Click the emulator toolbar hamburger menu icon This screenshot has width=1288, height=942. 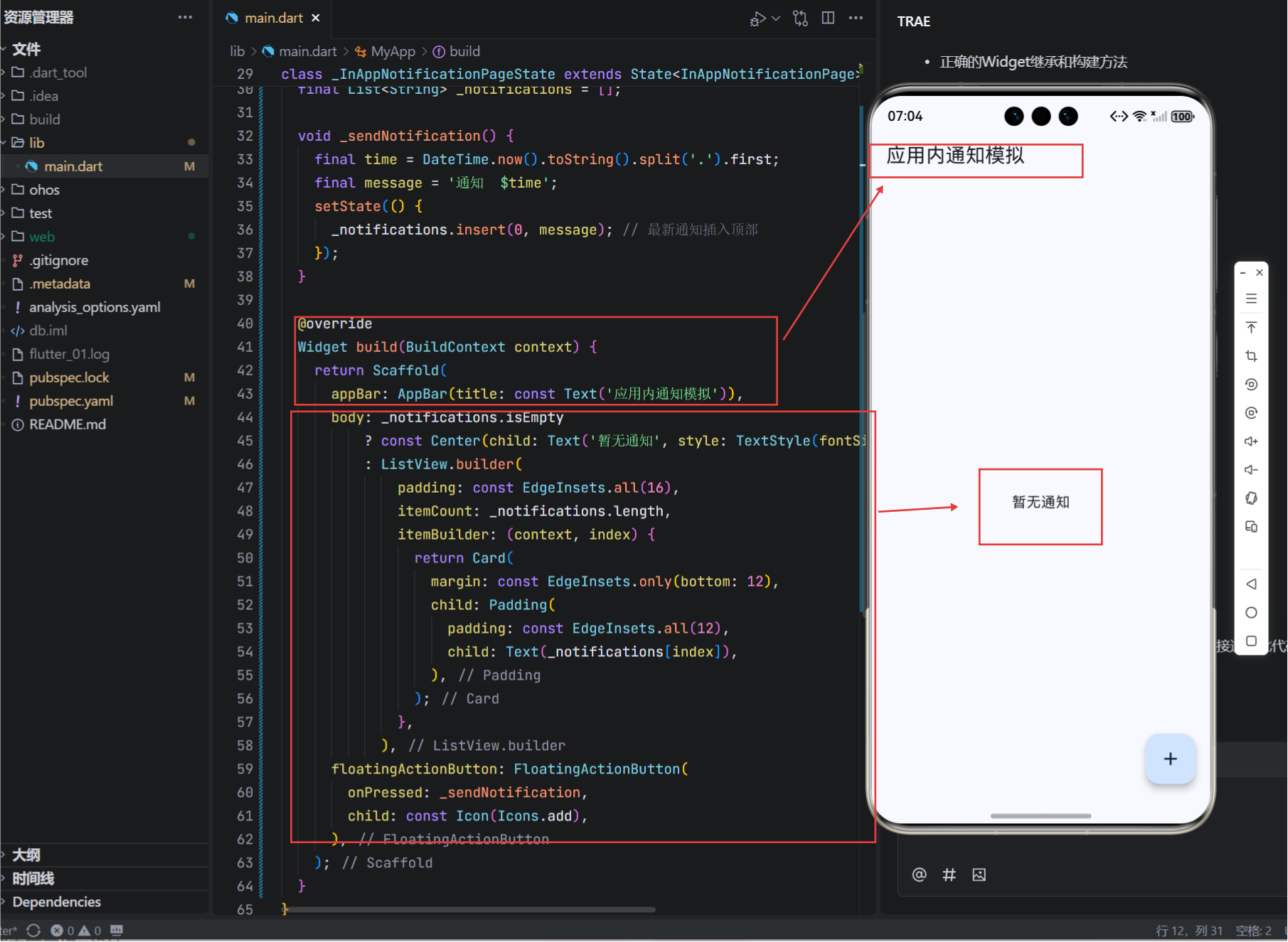point(1251,299)
